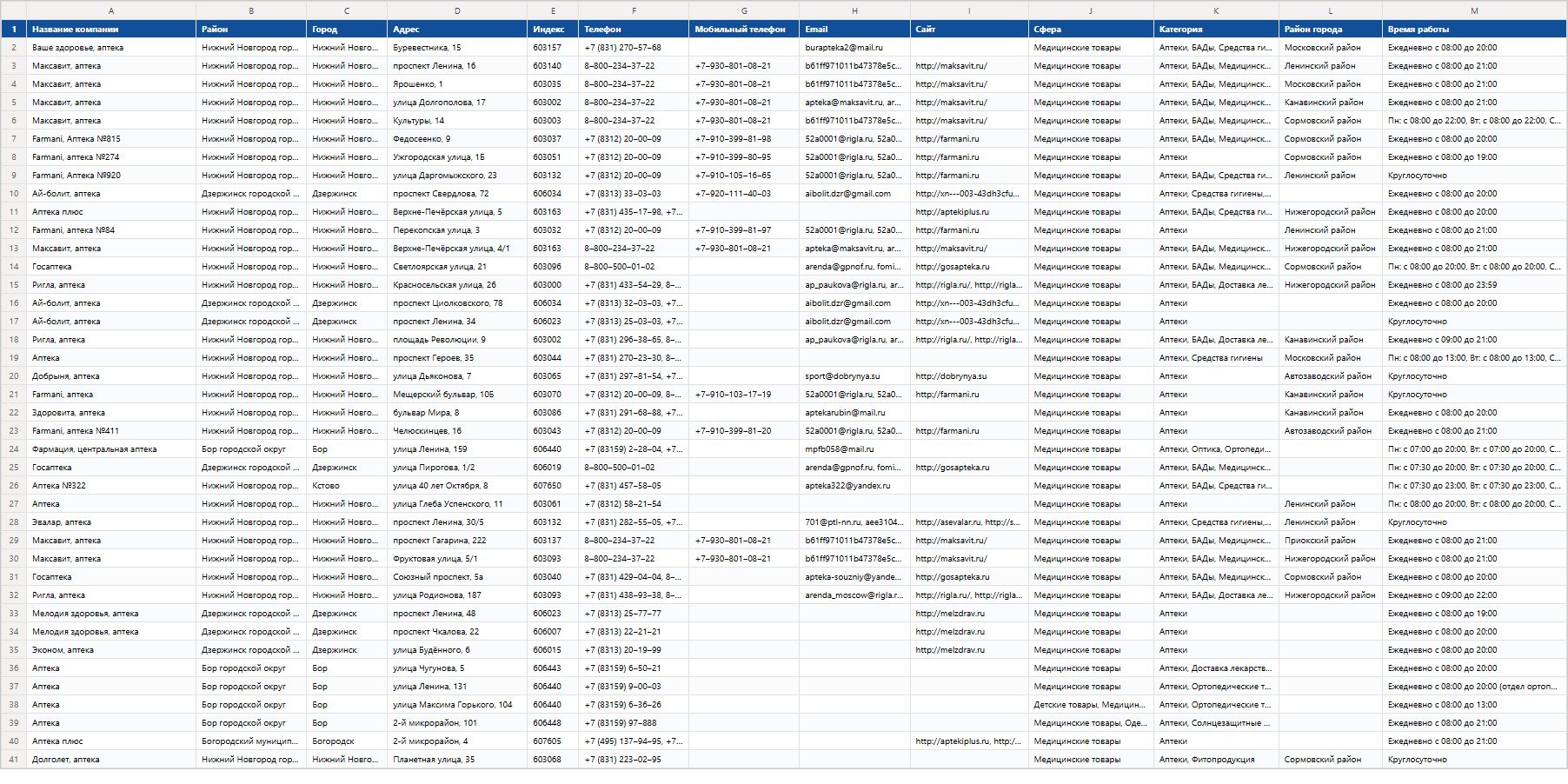
Task: Select cell 'Эвалар, аптека'
Action: [111, 522]
